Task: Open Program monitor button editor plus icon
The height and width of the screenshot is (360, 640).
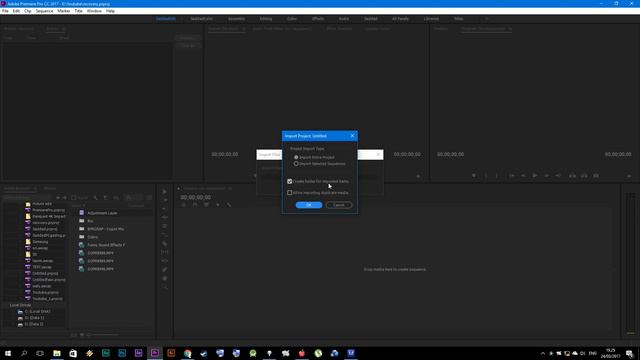Action: (629, 176)
